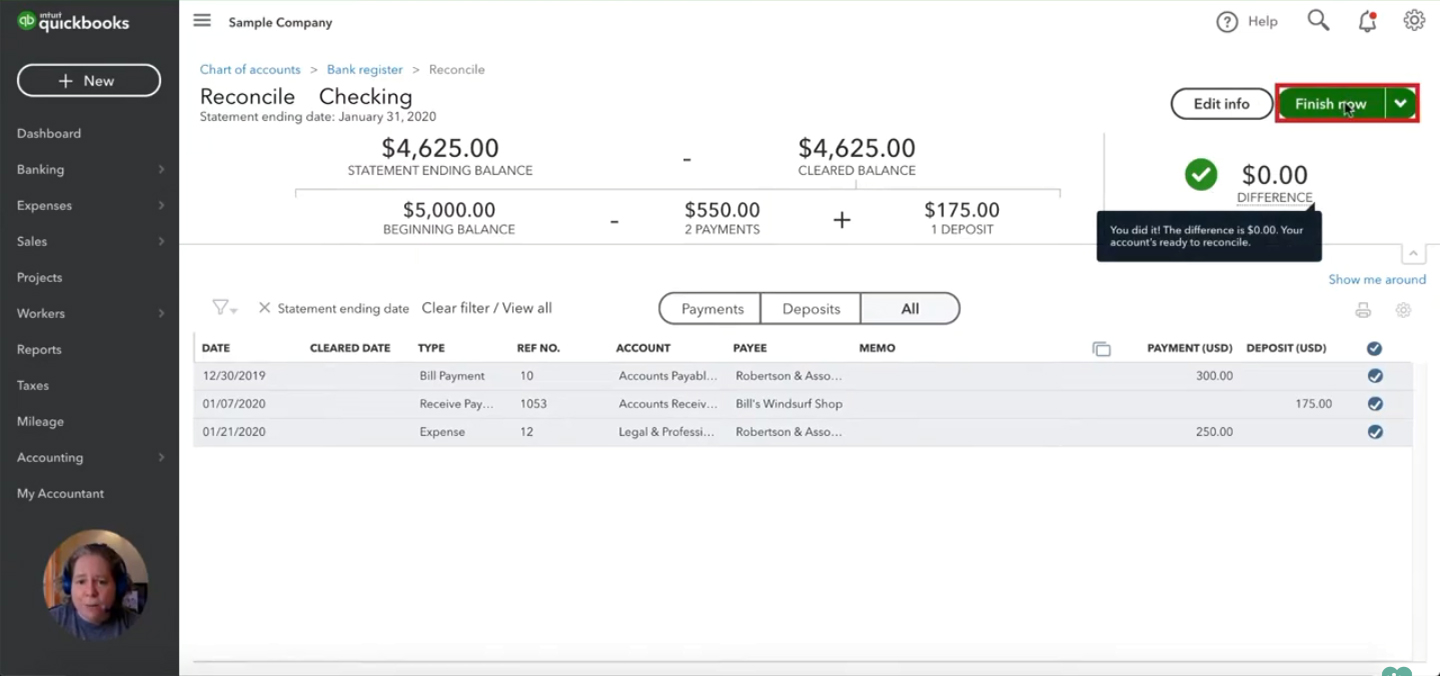Uncheck the Bill's Windsurf Shop deposit checkmark
1440x676 pixels.
click(1375, 404)
